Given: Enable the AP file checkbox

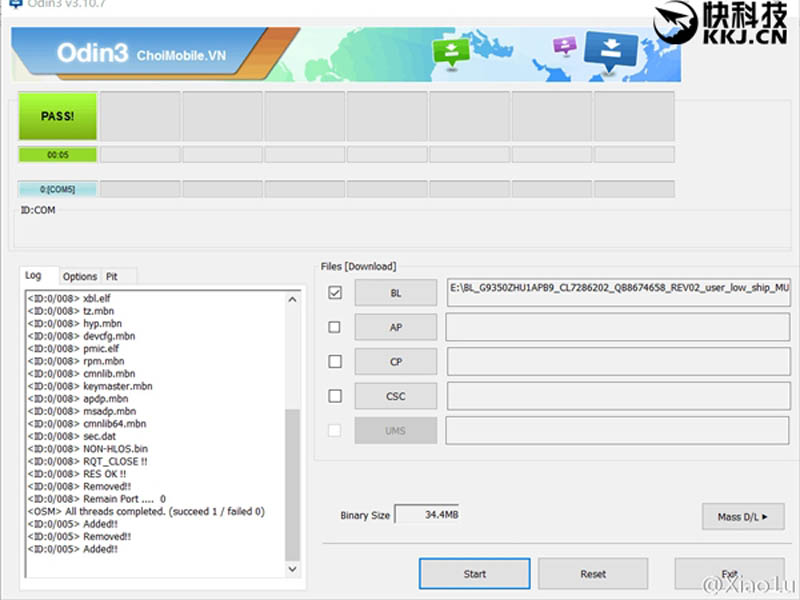Looking at the screenshot, I should click(335, 327).
